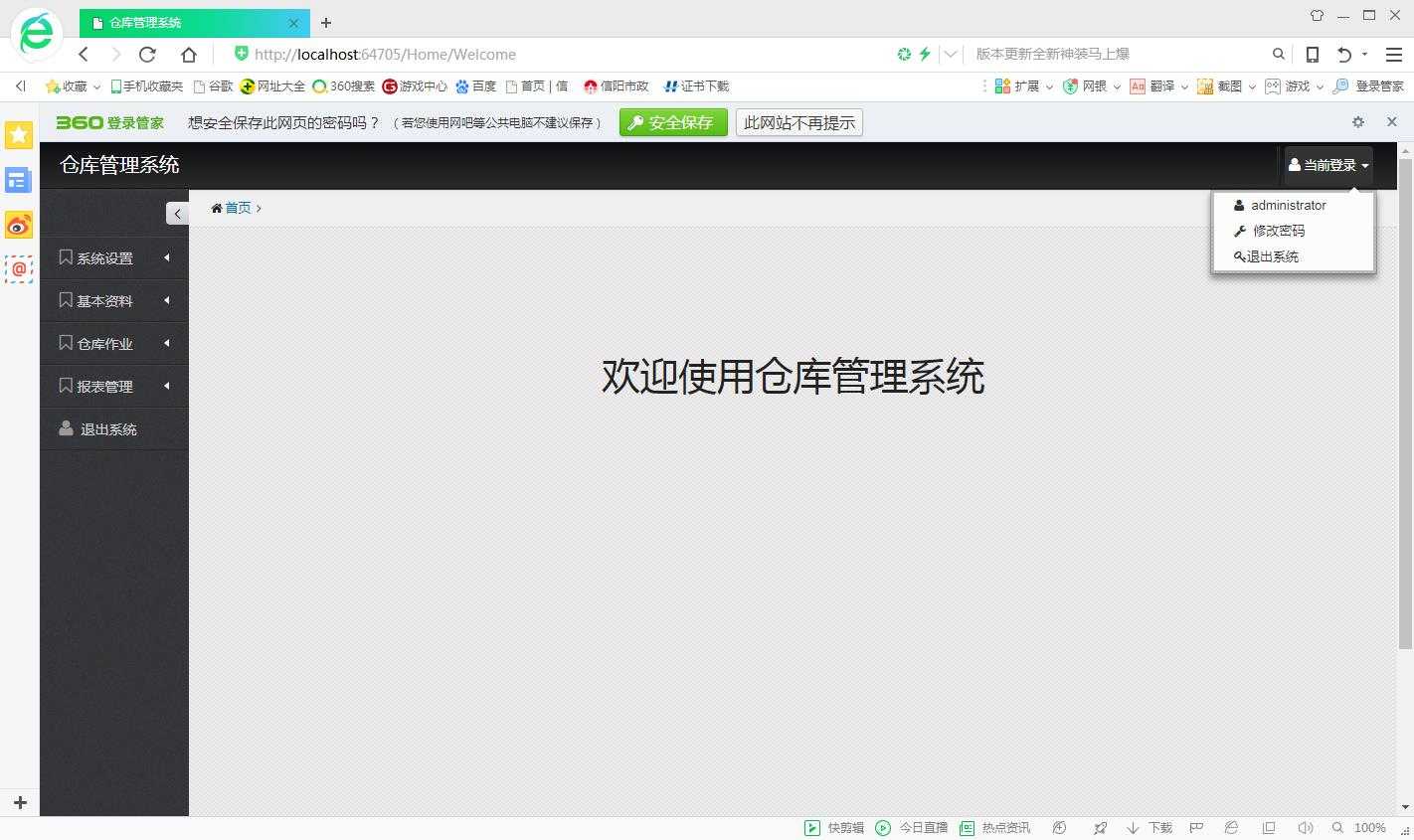Viewport: 1414px width, 840px height.
Task: Open 登录管家 in the toolbar
Action: (x=1368, y=86)
